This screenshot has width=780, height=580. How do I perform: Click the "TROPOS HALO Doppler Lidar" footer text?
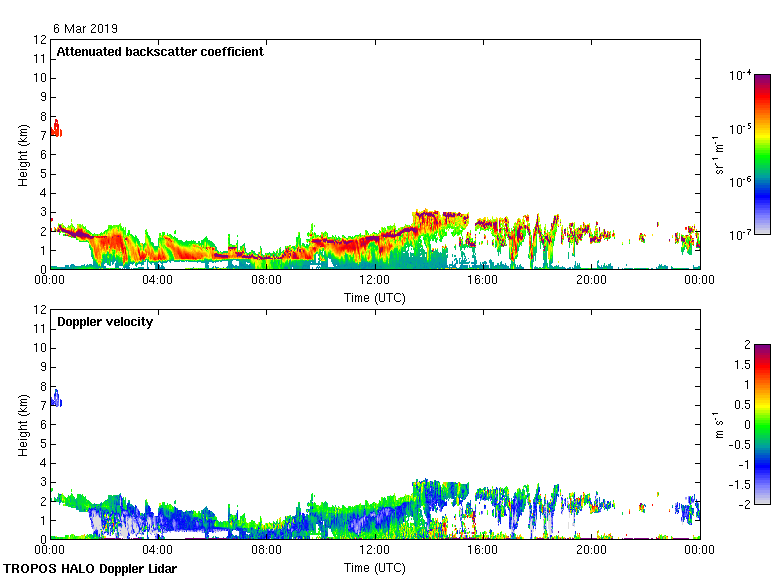pyautogui.click(x=88, y=569)
